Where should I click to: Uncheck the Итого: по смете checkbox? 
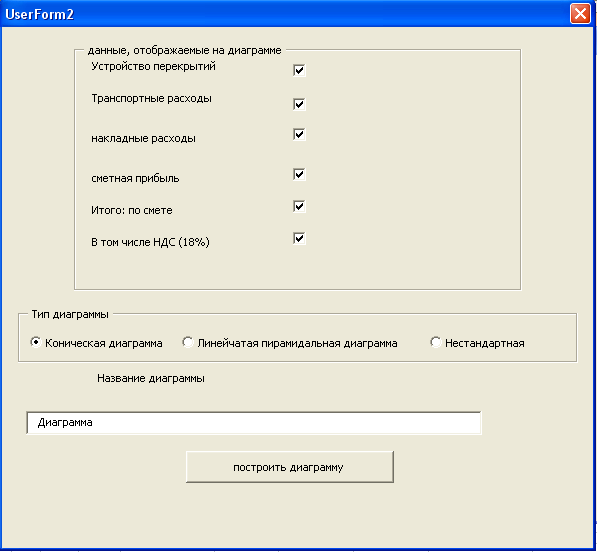pos(299,206)
